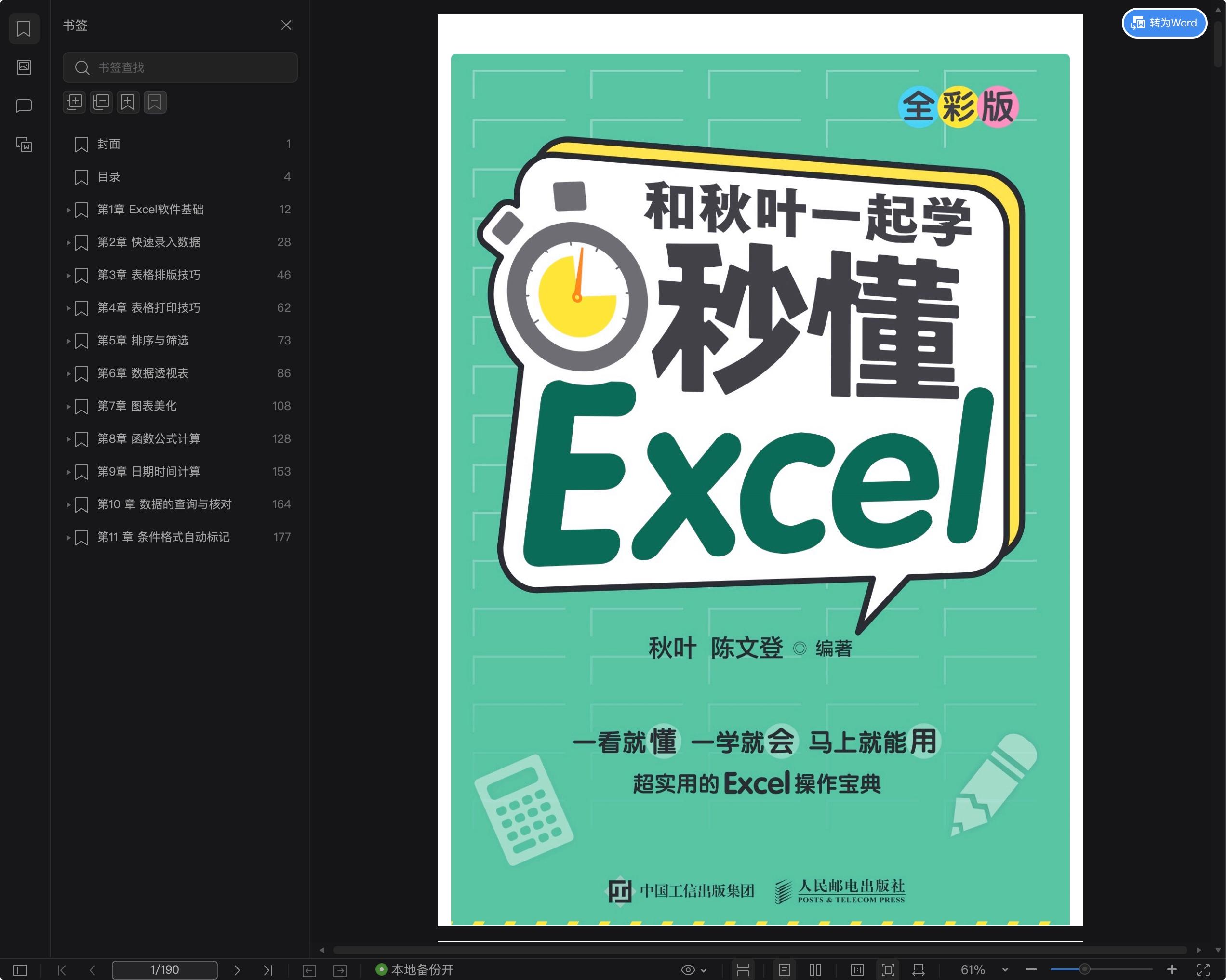Expand 第1章 Excel软件基础 bookmark

point(68,210)
